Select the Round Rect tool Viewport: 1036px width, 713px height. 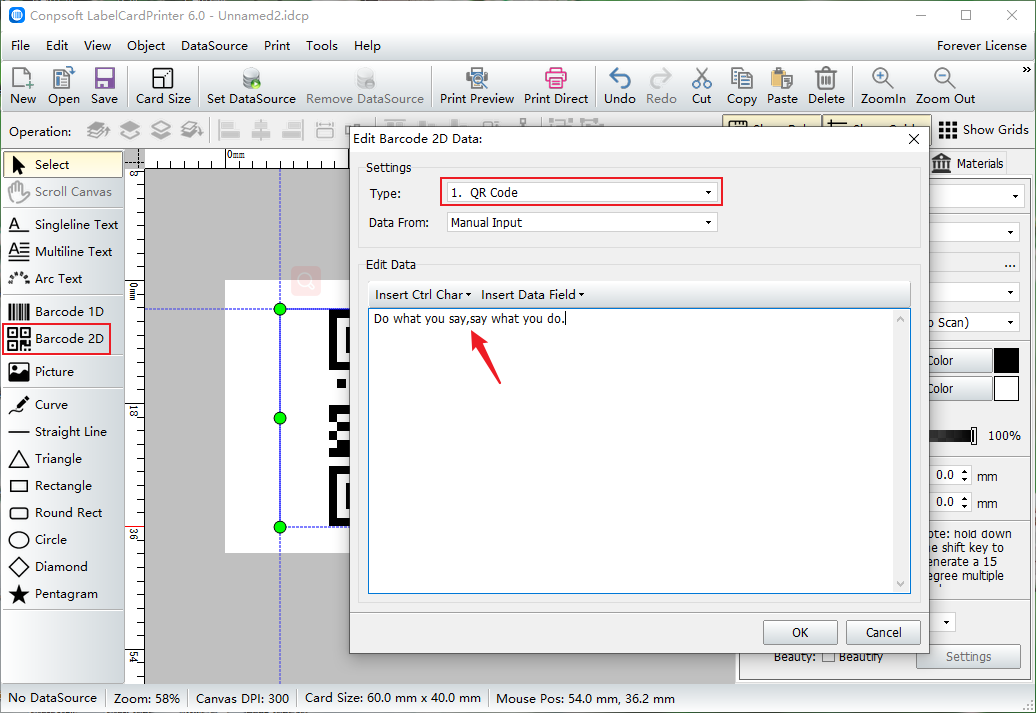pyautogui.click(x=63, y=513)
